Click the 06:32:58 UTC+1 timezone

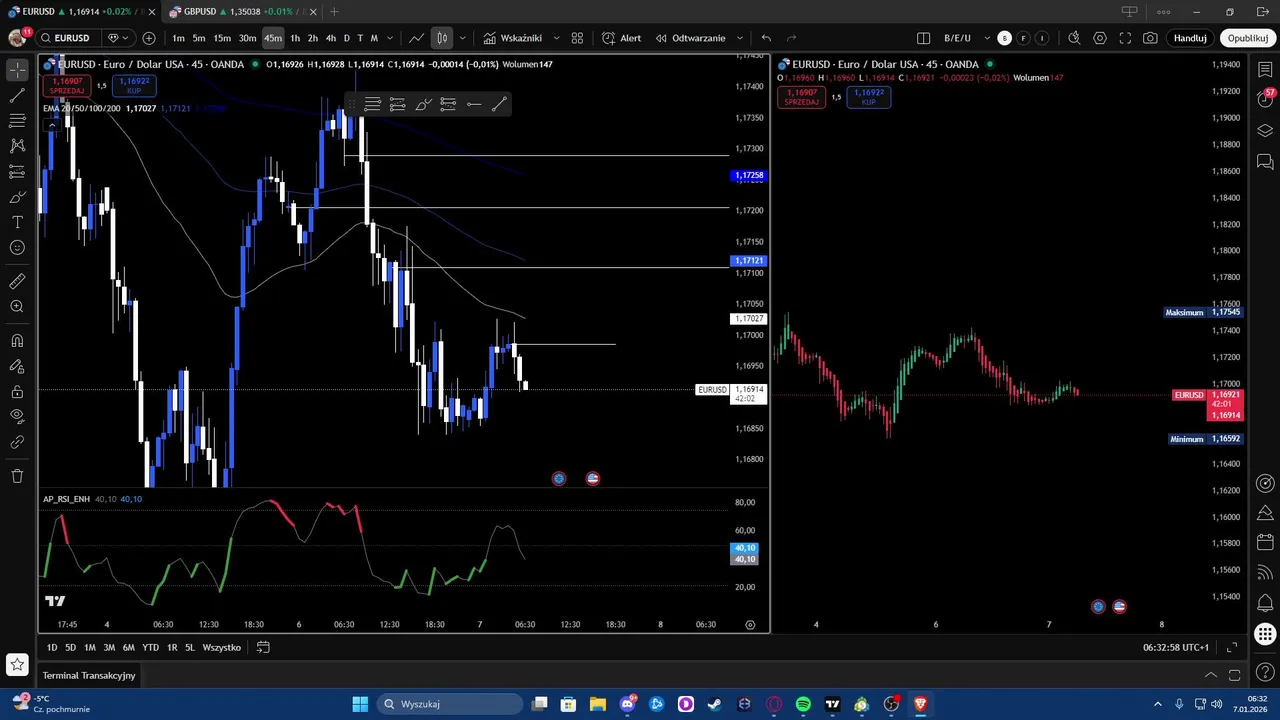click(x=1176, y=647)
